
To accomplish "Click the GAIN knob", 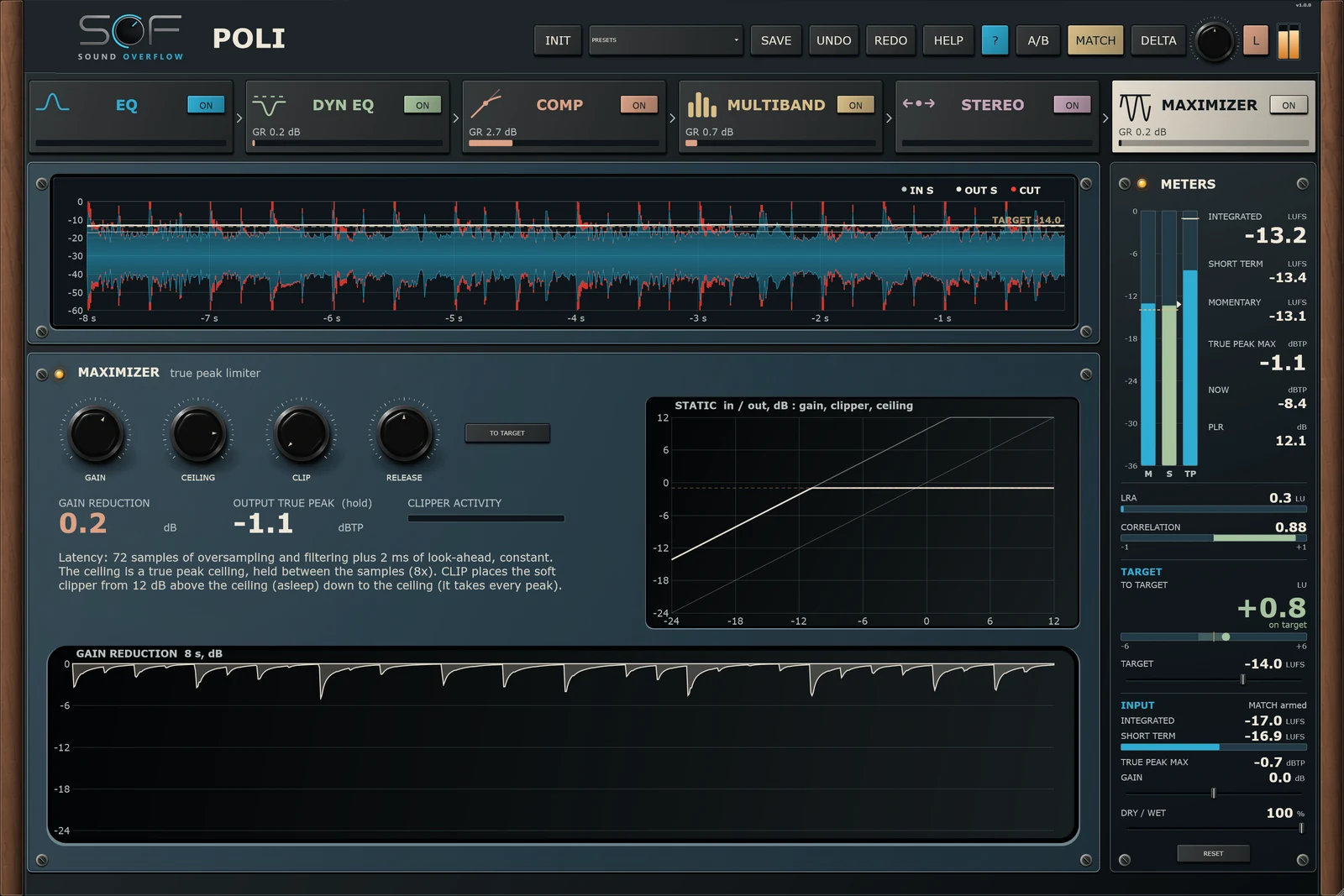I will pyautogui.click(x=96, y=433).
